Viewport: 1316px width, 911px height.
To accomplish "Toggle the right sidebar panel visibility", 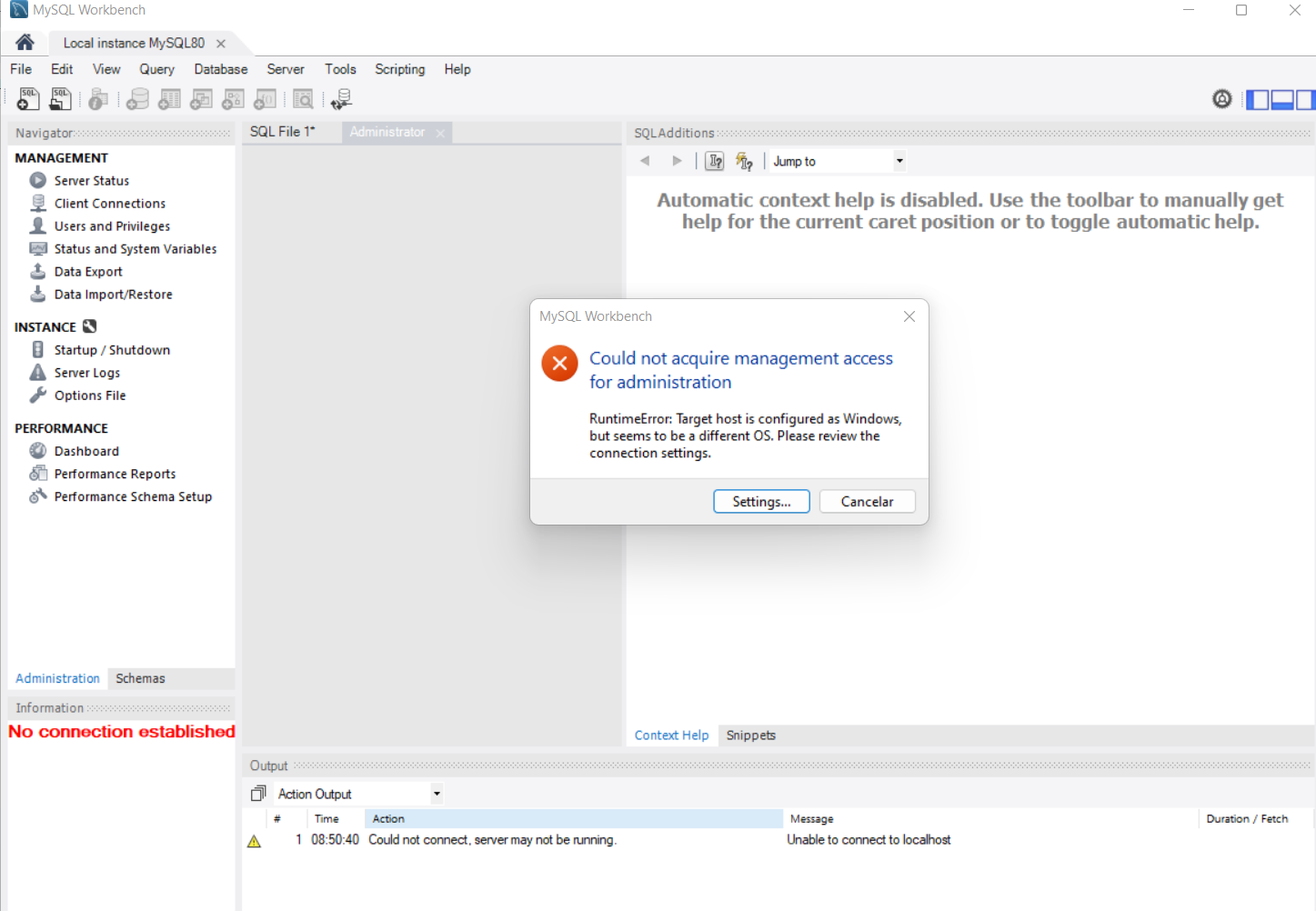I will (x=1305, y=100).
